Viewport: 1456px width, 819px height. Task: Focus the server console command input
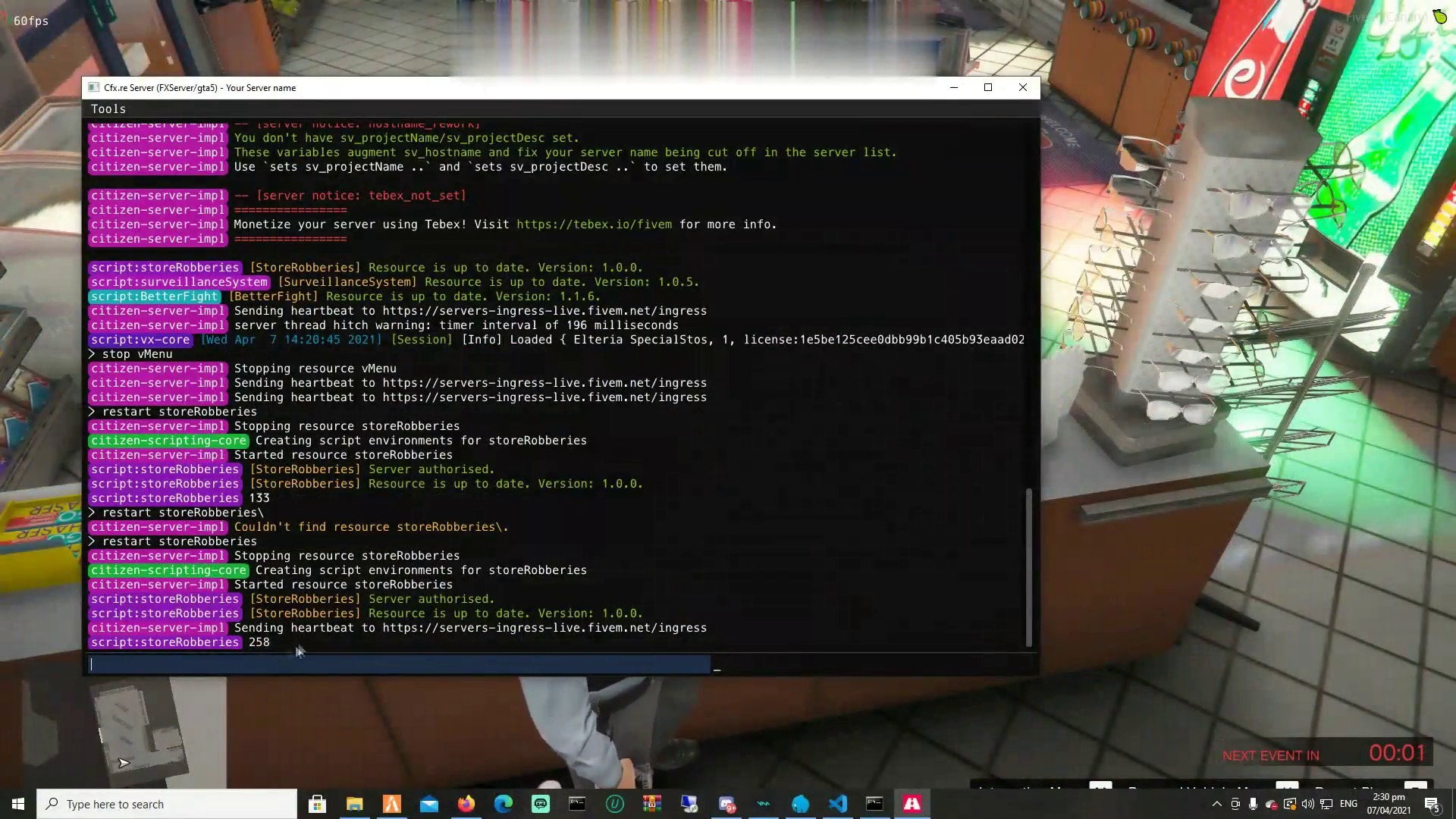400,665
